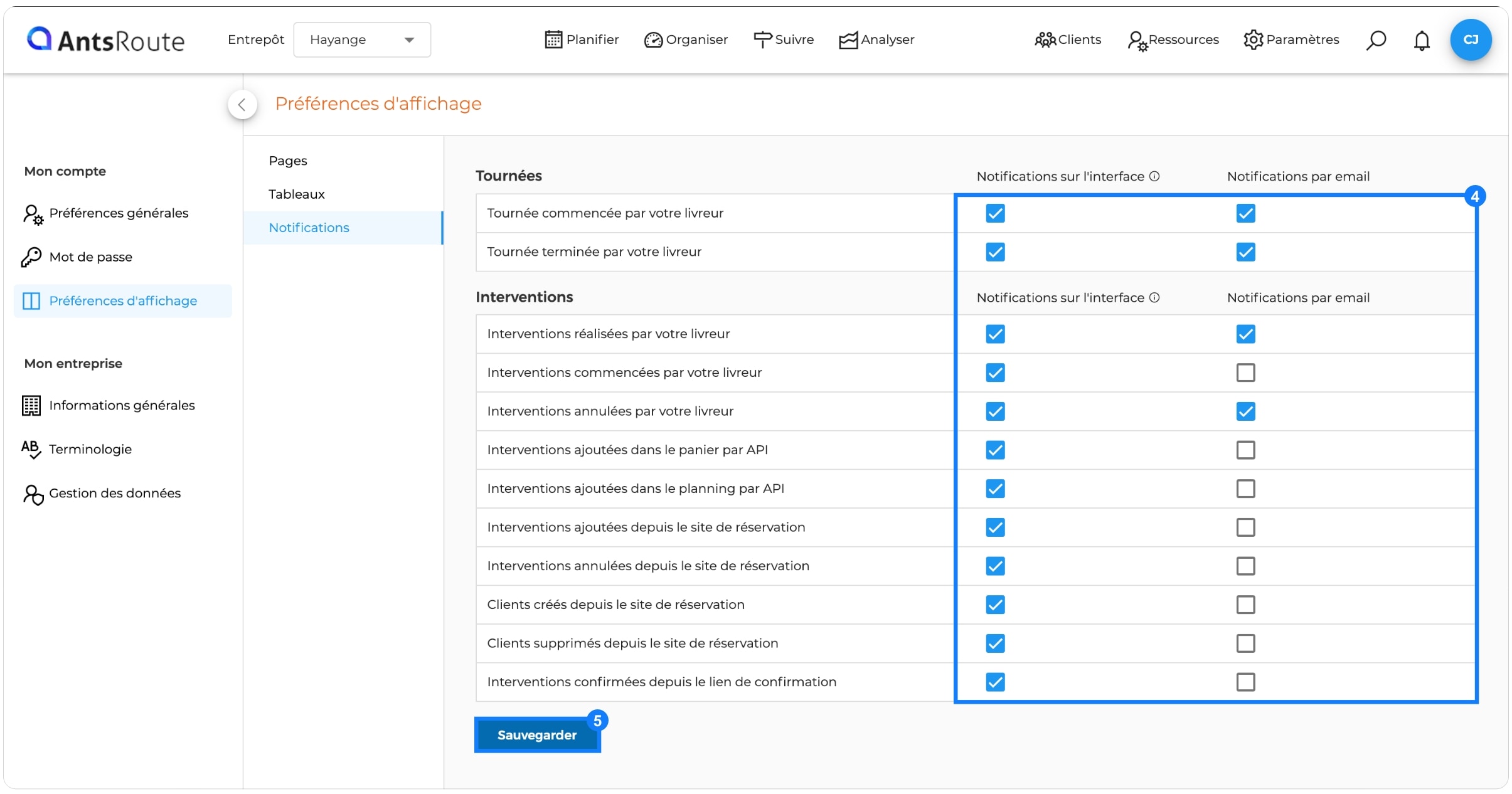Open the Ressources person-gear icon

1137,41
